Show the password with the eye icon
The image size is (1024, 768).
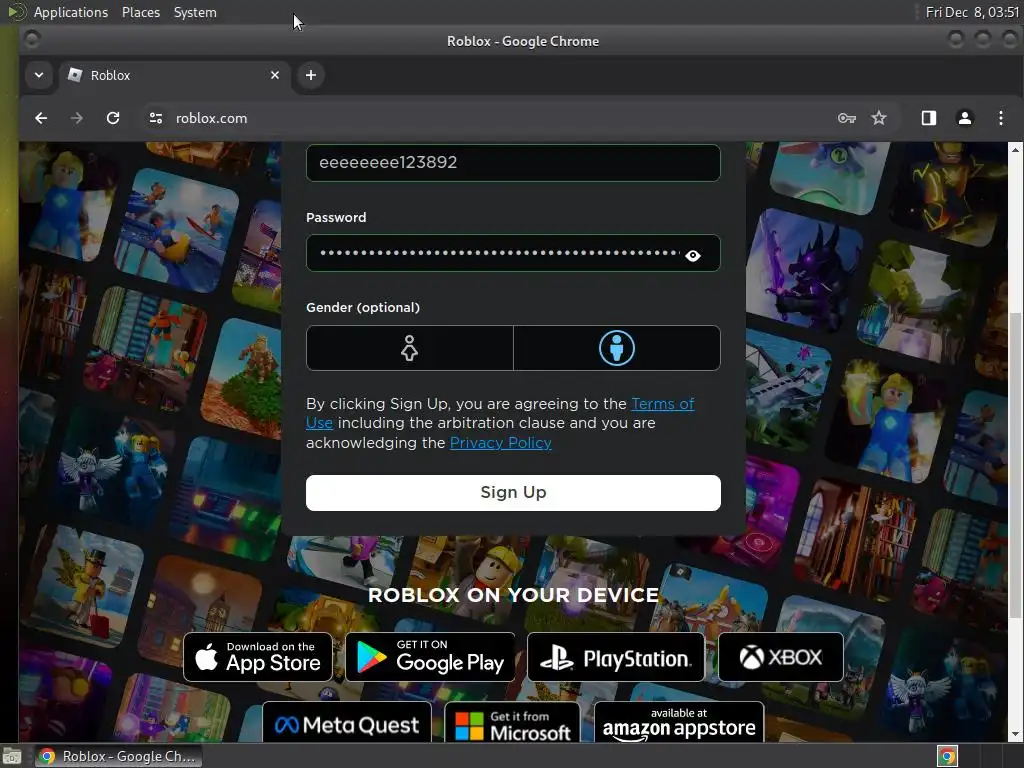[x=693, y=255]
